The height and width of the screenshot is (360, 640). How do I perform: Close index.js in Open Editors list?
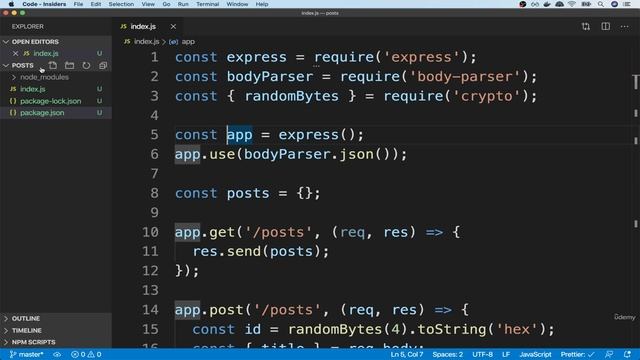pyautogui.click(x=16, y=53)
